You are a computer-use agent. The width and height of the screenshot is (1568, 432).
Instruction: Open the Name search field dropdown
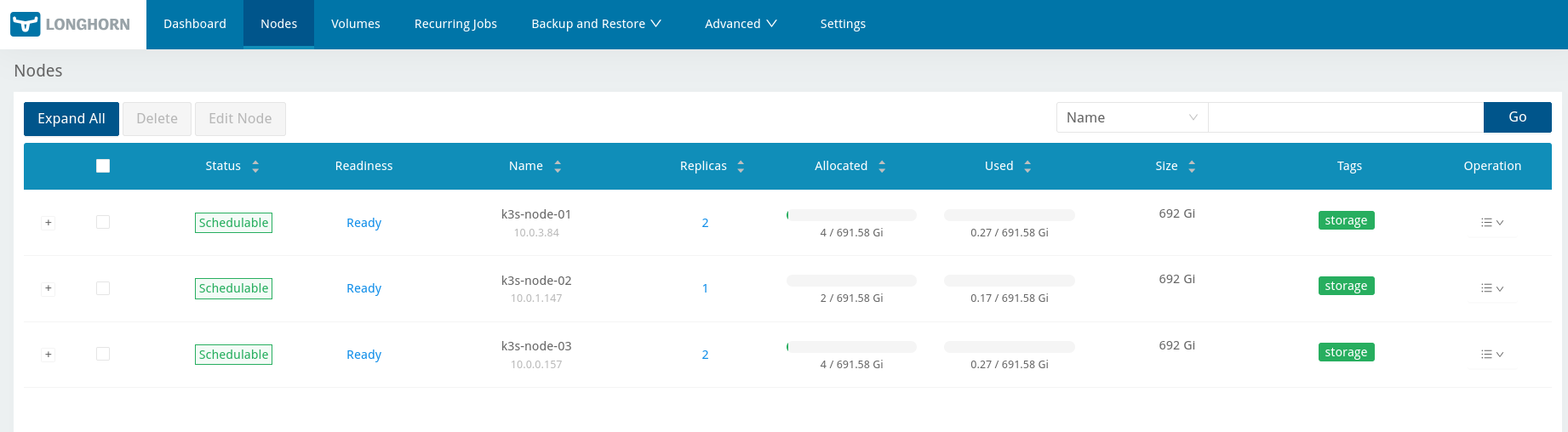pyautogui.click(x=1131, y=118)
